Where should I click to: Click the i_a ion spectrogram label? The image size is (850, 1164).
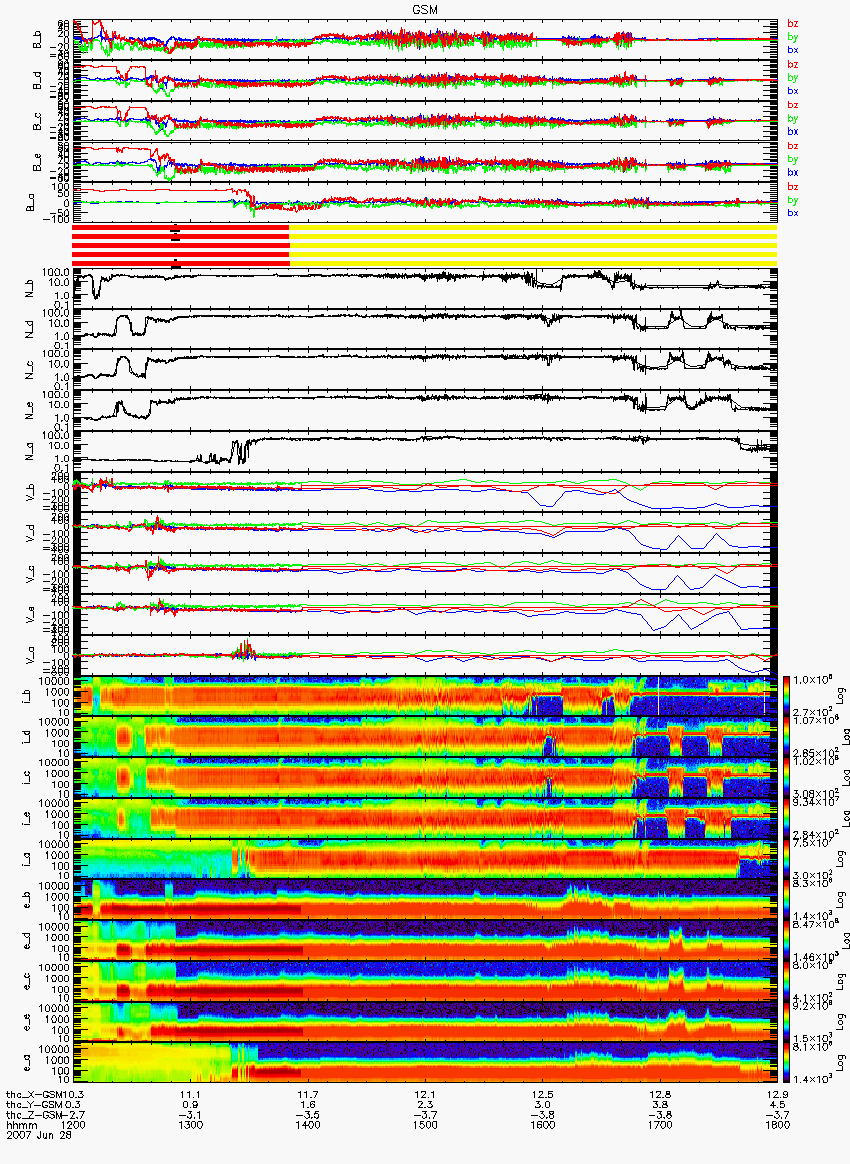tap(27, 859)
